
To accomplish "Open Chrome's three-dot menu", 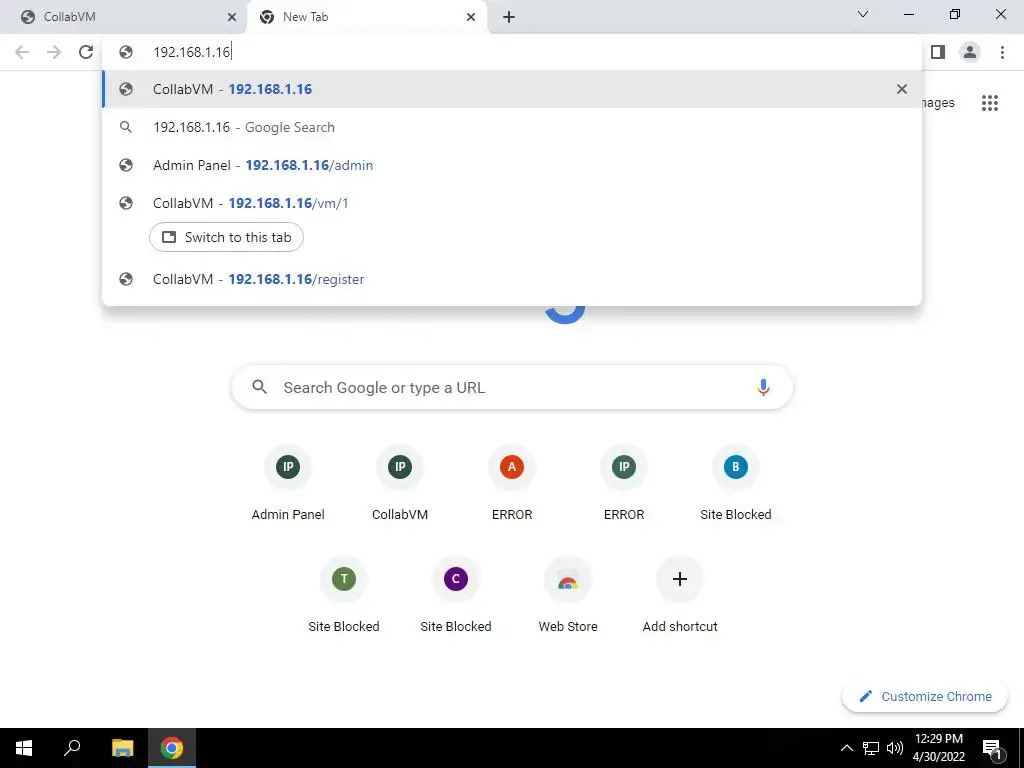I will [x=1002, y=52].
